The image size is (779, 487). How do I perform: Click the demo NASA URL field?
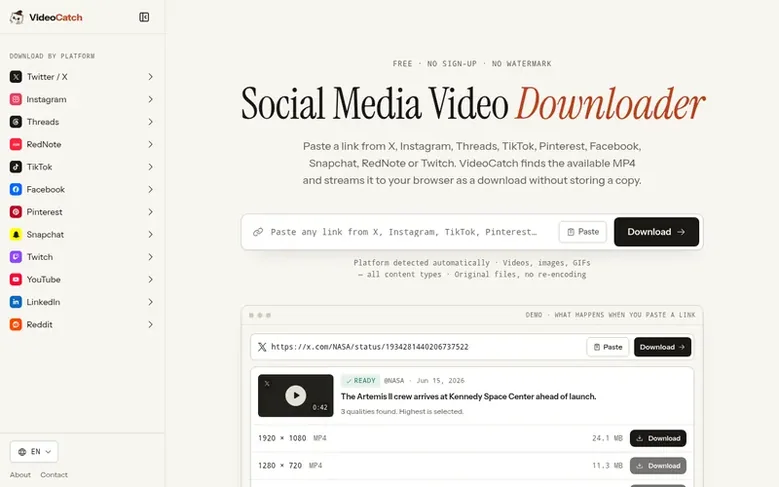tap(370, 347)
